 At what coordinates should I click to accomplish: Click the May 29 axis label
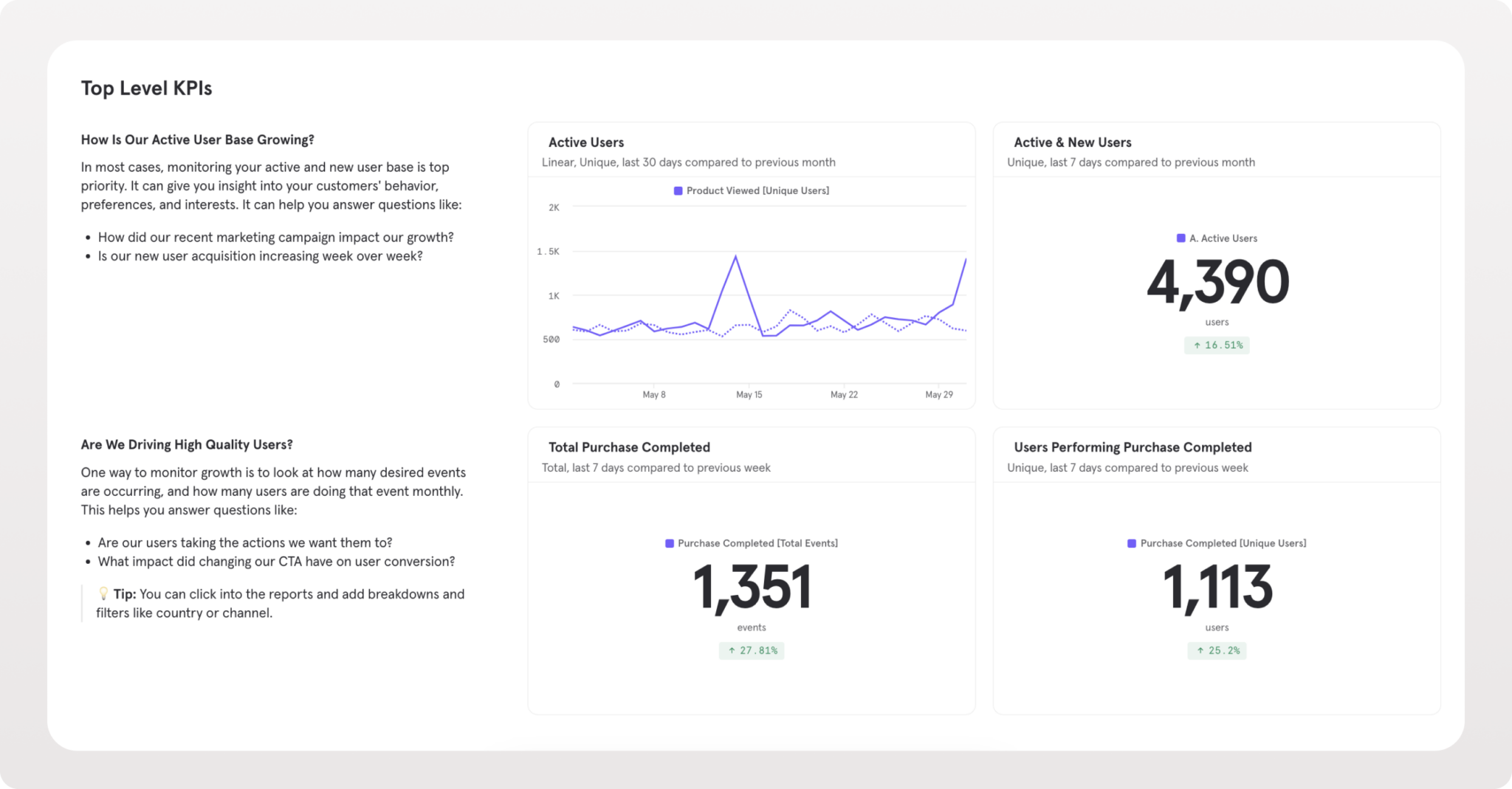pyautogui.click(x=939, y=395)
